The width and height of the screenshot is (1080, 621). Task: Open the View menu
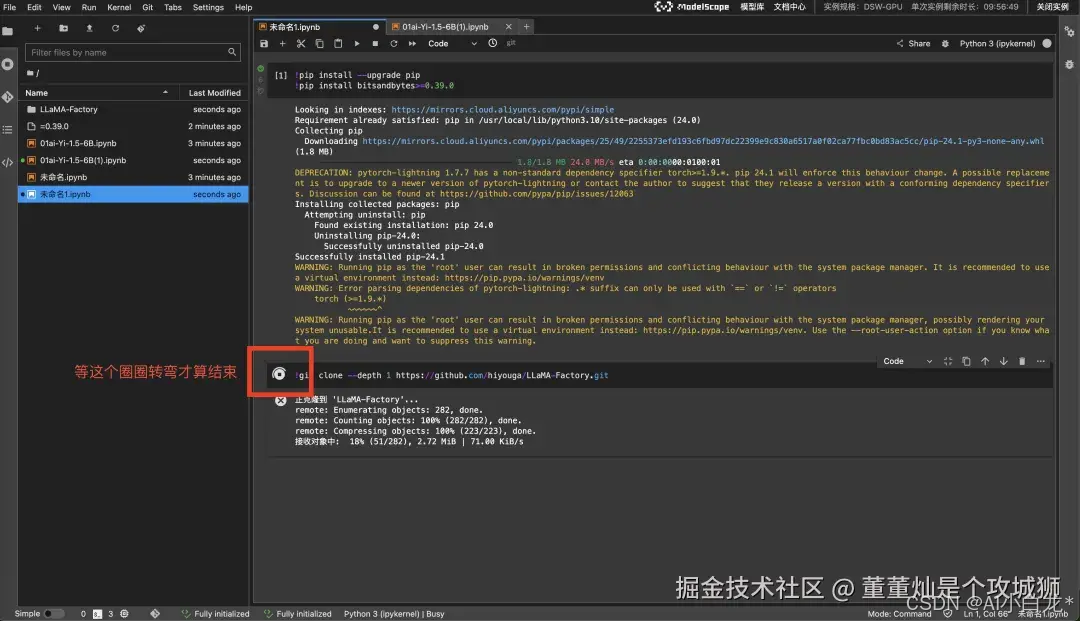(x=61, y=7)
